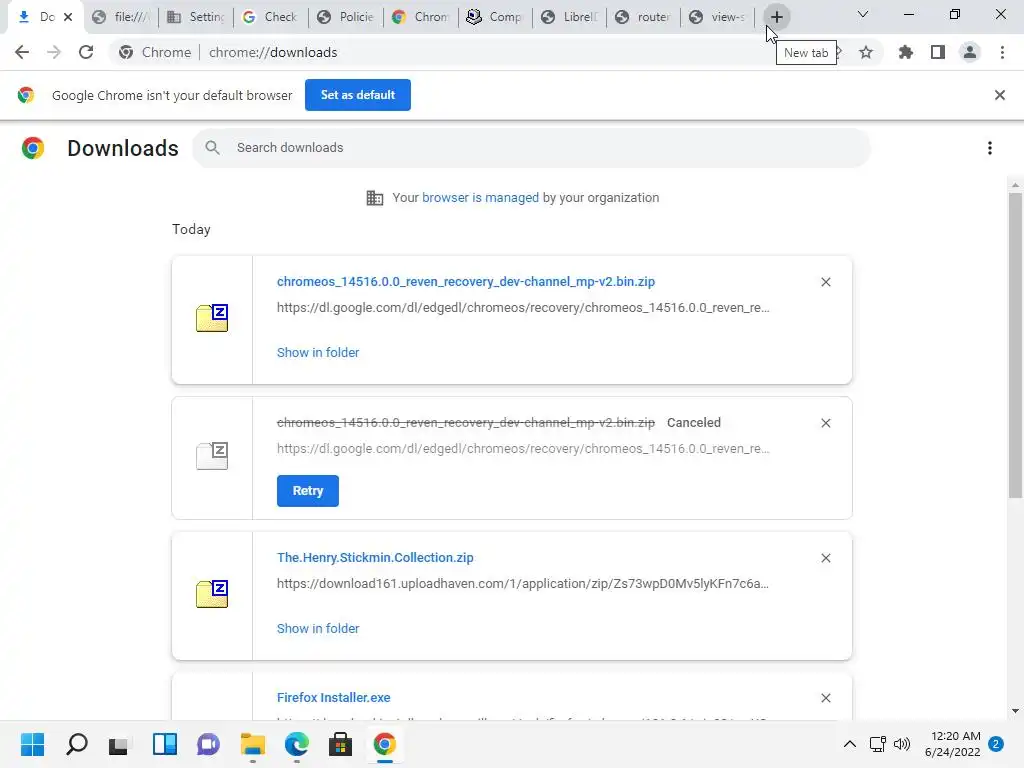
Task: Click the Chrome site info chip
Action: click(155, 52)
